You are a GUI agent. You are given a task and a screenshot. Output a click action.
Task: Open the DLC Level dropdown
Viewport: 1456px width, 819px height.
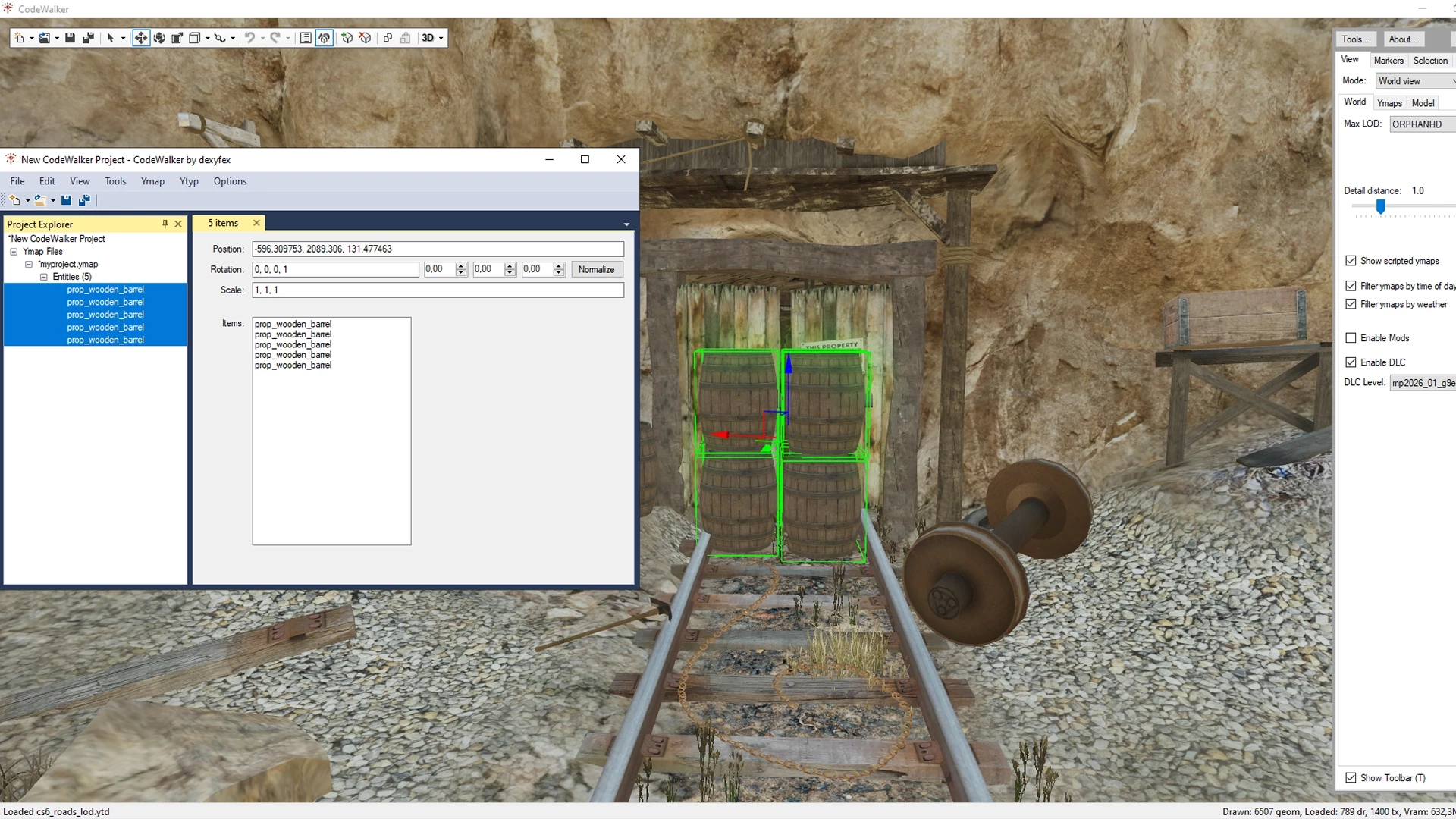click(x=1423, y=383)
